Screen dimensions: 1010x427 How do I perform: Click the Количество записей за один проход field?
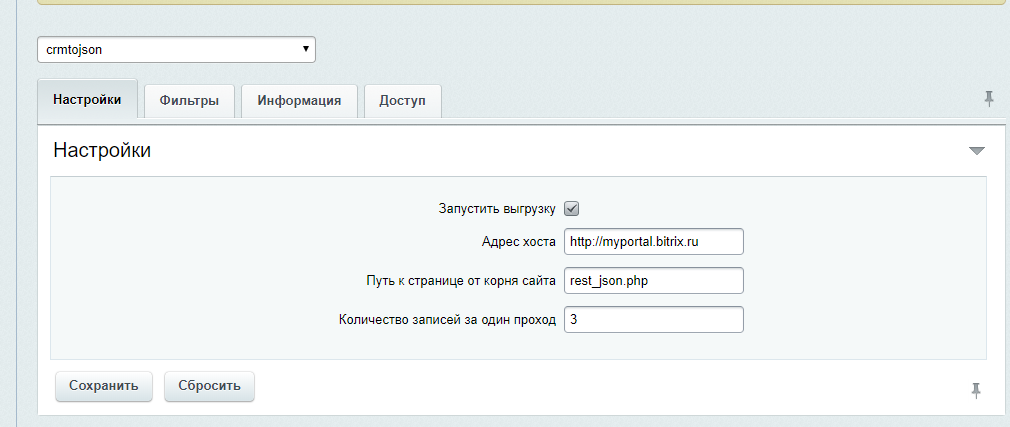point(654,319)
